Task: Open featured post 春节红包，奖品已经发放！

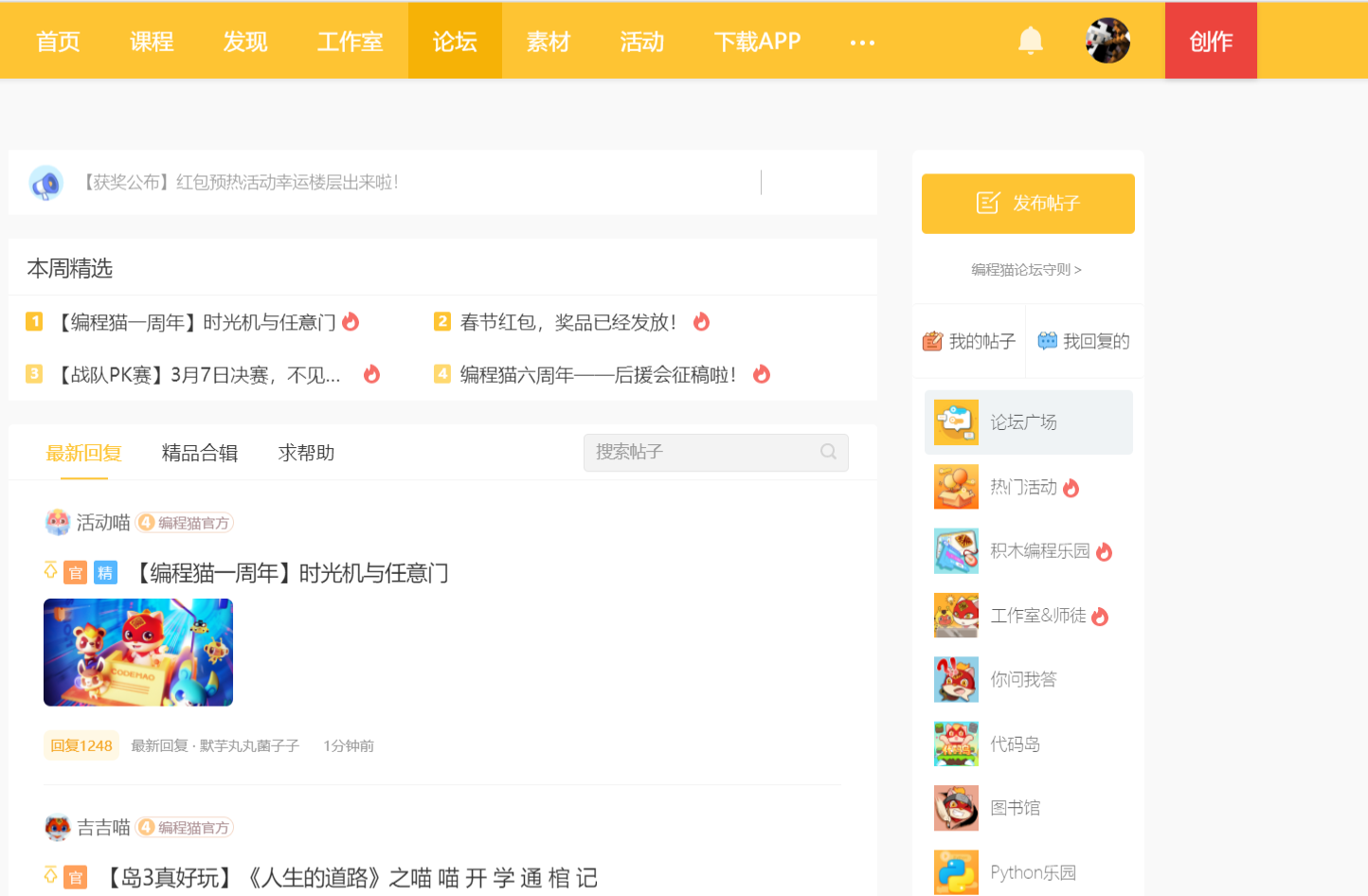Action: coord(568,323)
